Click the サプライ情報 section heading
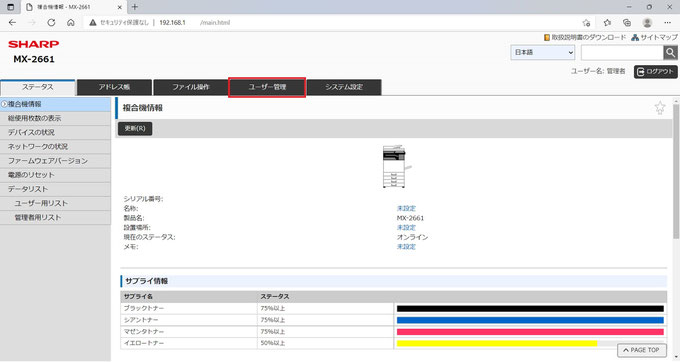Viewport: 680px width, 362px height. tap(147, 281)
